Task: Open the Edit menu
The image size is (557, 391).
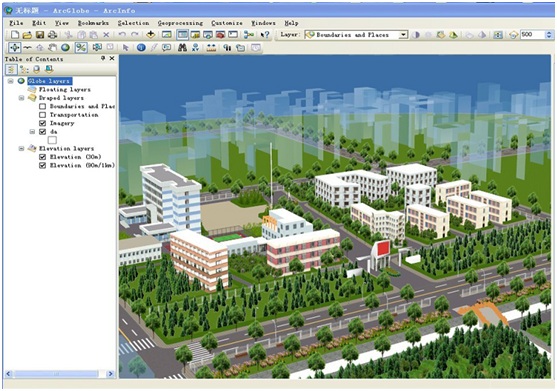Action: pyautogui.click(x=39, y=23)
